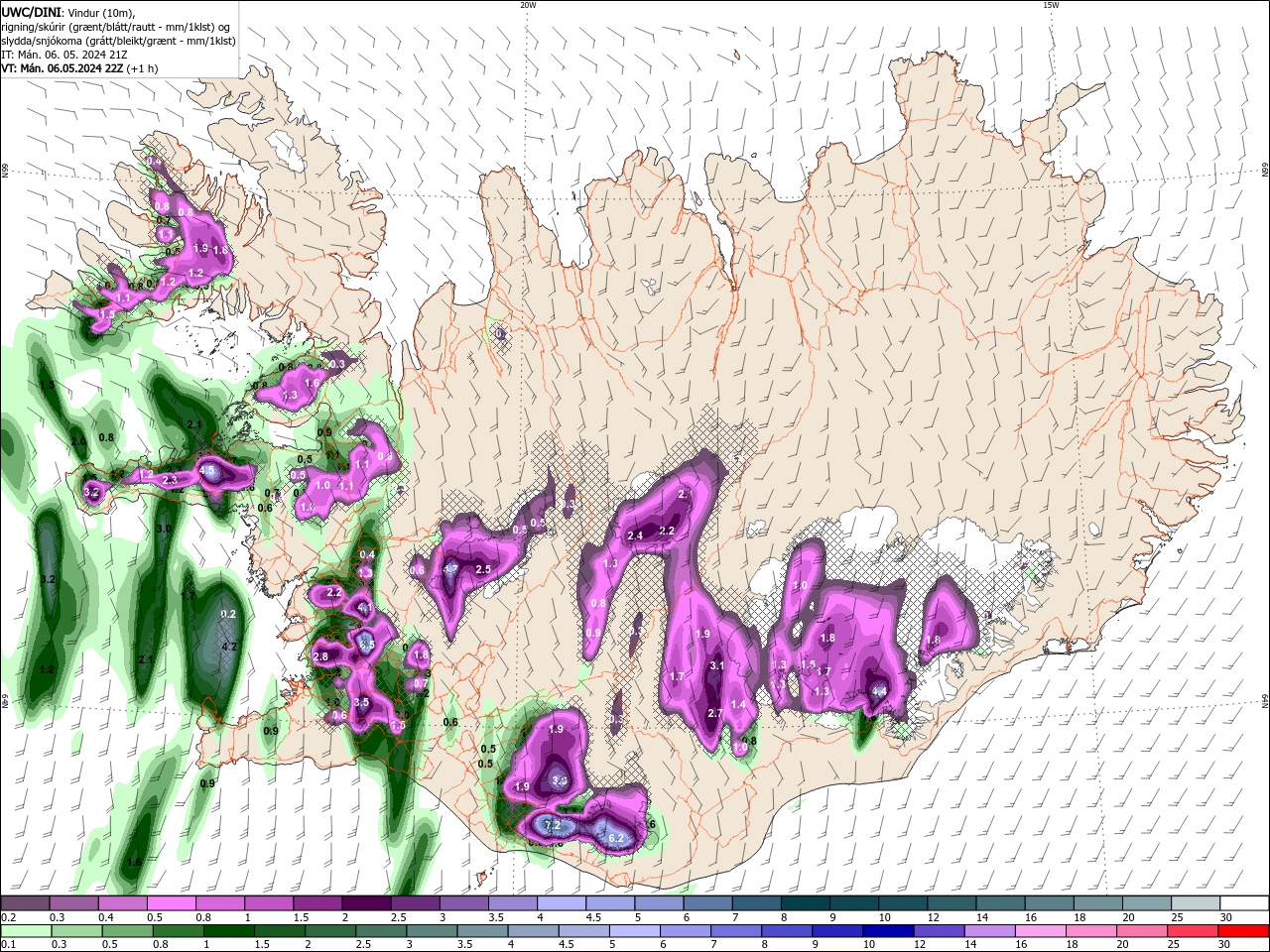Click the '2.4' precipitation value on the map
1270x952 pixels.
click(635, 535)
